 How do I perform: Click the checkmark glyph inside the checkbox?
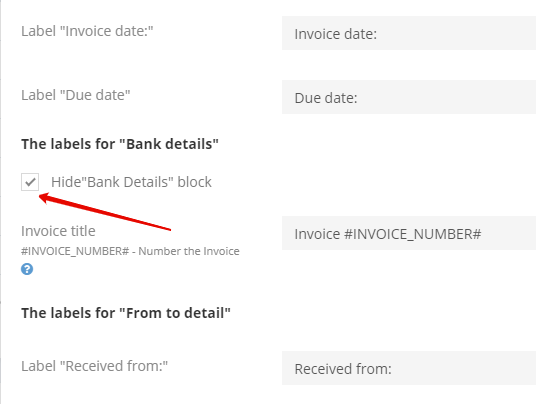(30, 182)
